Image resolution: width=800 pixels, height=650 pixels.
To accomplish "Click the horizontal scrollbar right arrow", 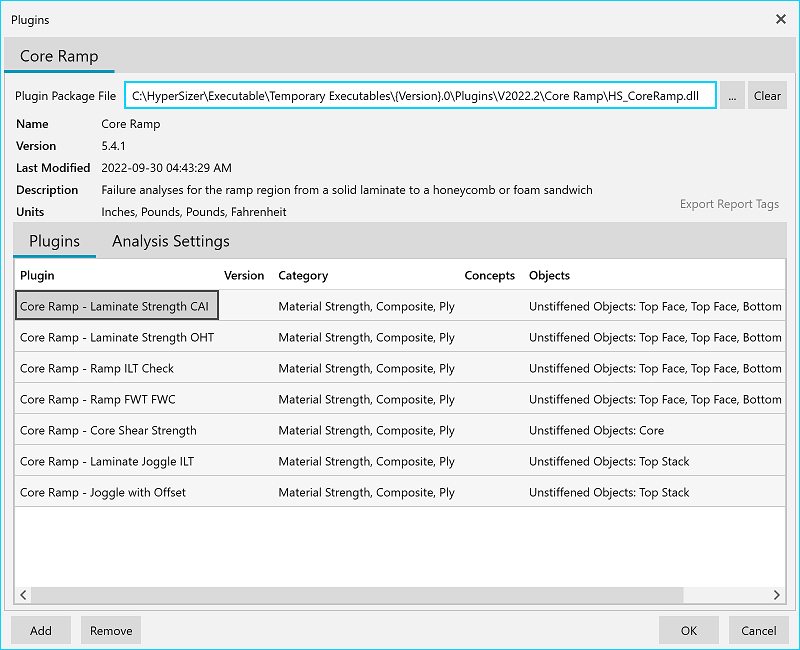I will 777,595.
